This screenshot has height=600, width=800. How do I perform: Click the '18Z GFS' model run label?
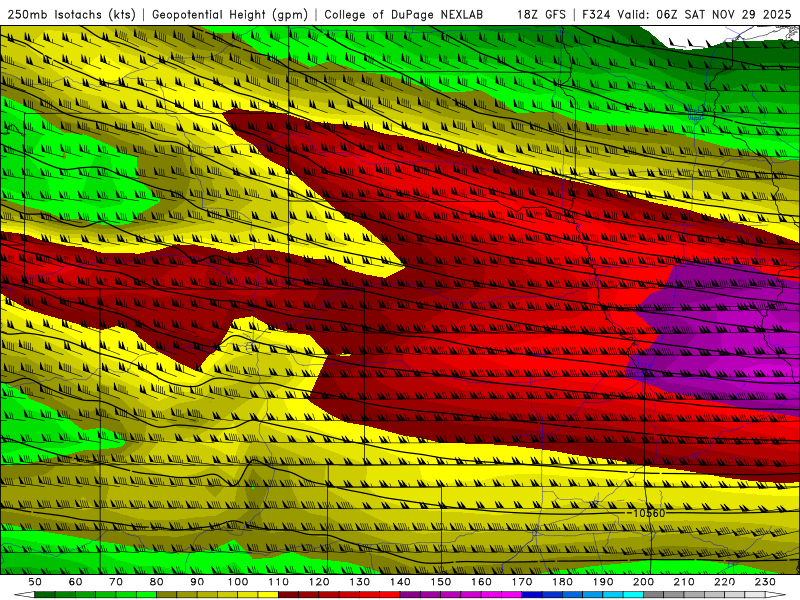point(541,14)
